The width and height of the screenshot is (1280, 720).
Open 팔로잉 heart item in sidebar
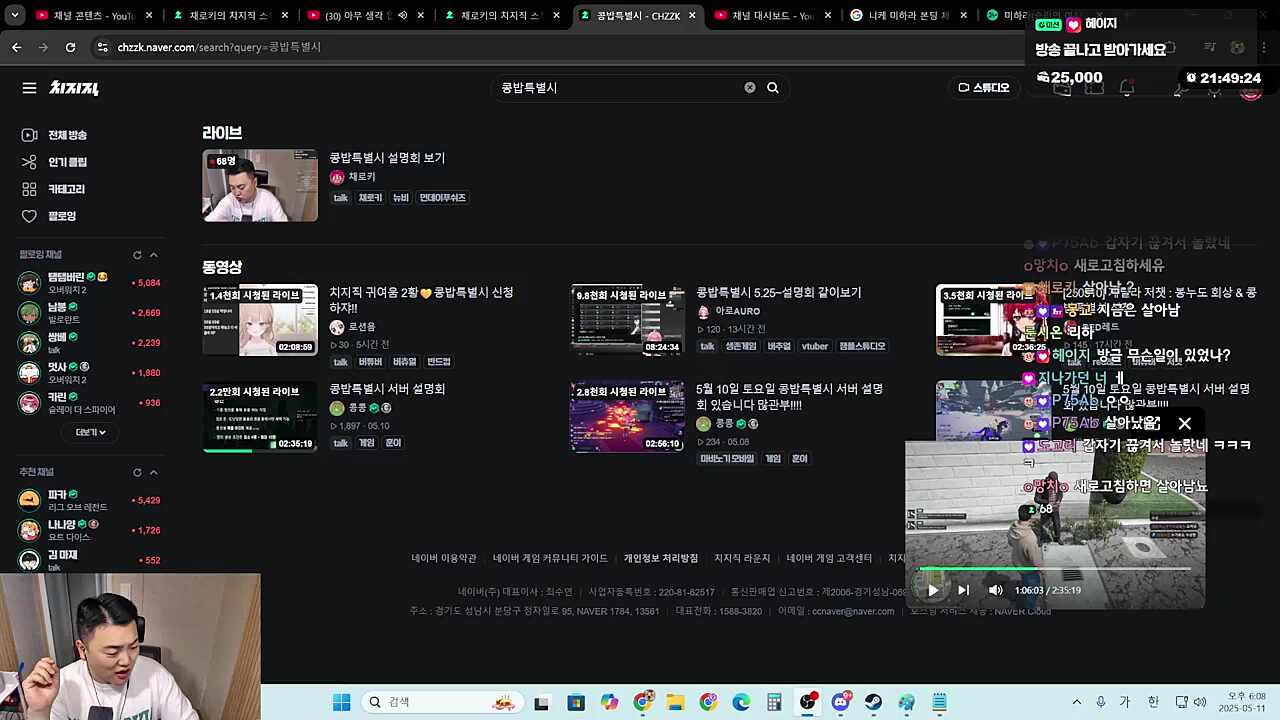[x=62, y=216]
